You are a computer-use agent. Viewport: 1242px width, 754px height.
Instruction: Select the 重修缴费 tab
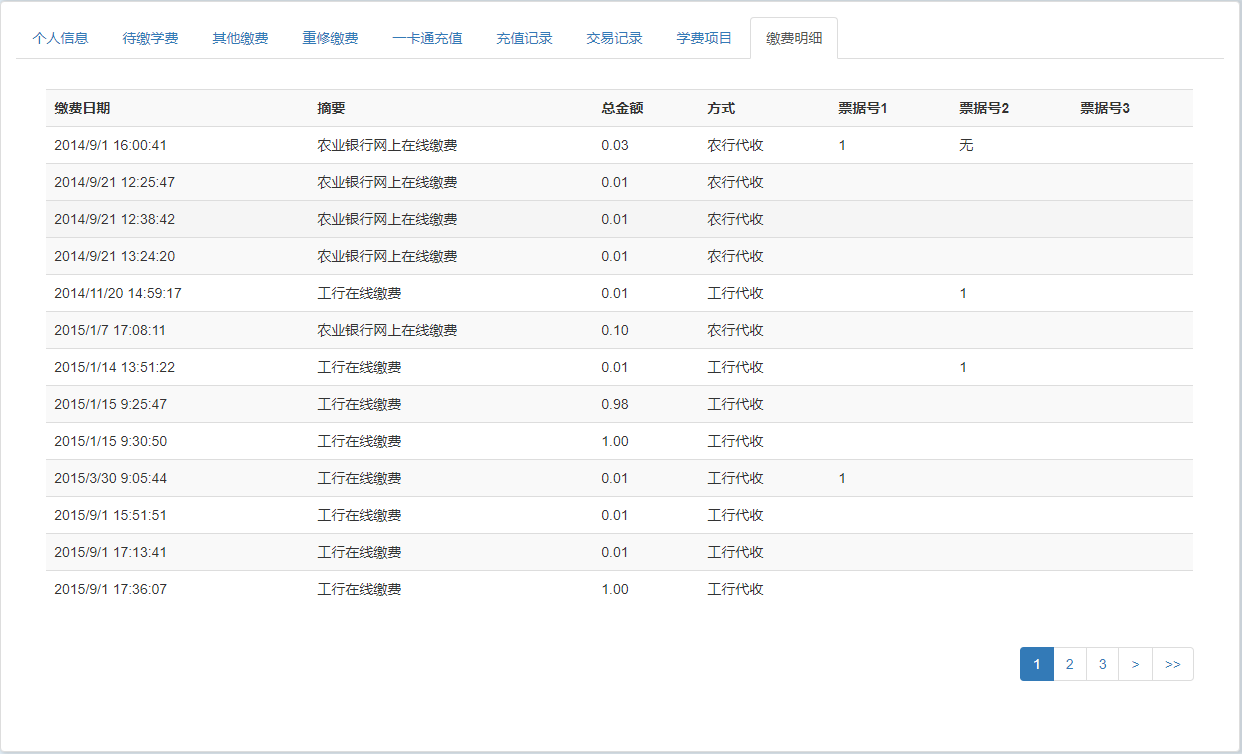click(330, 38)
